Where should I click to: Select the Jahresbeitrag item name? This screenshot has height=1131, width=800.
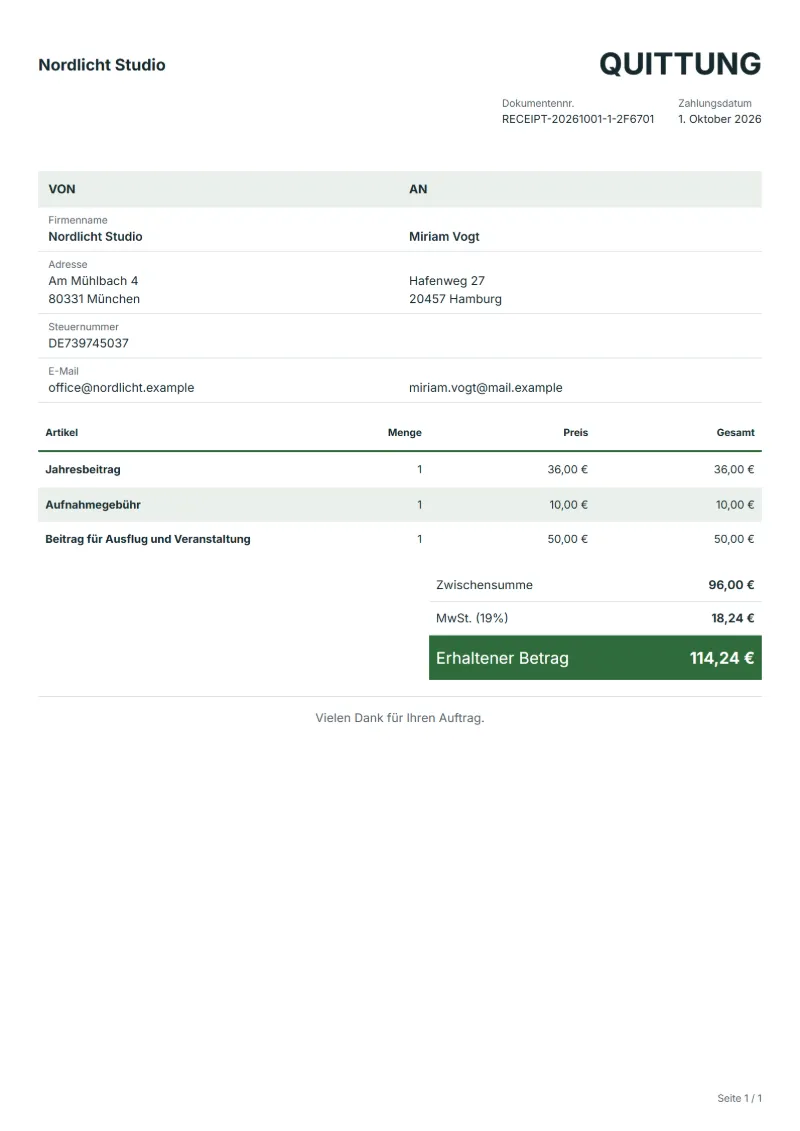pos(83,470)
